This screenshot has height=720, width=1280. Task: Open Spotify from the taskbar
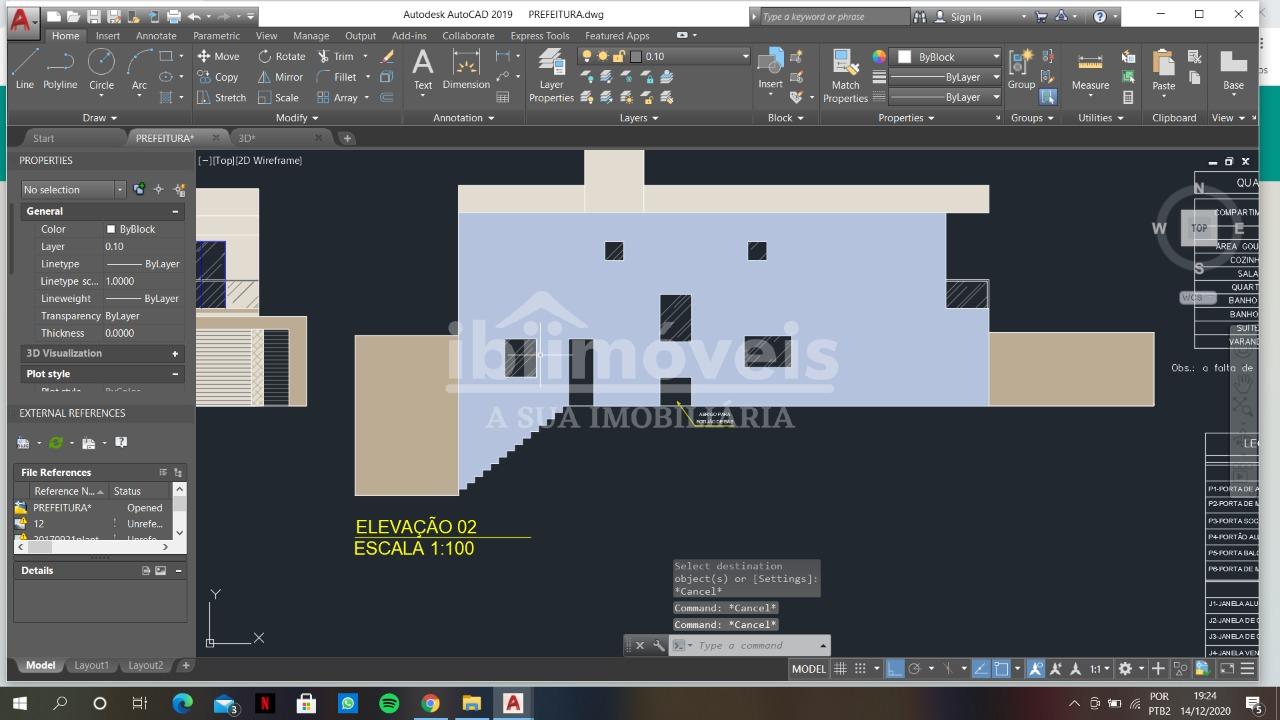[389, 703]
